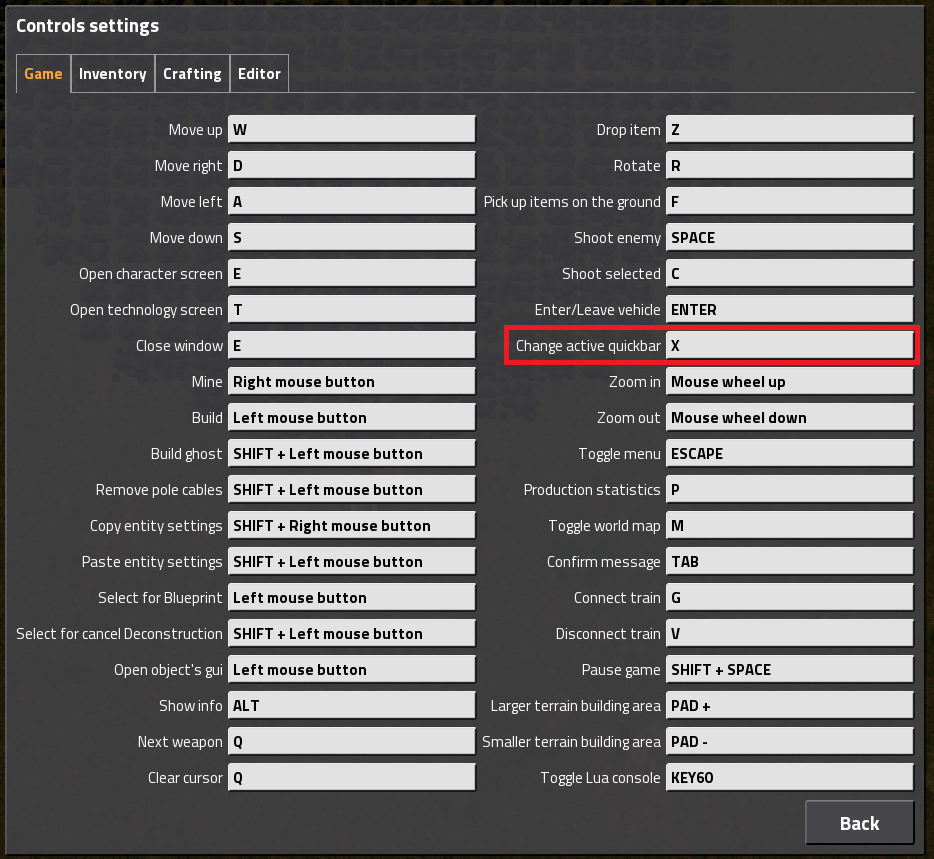This screenshot has height=859, width=934.
Task: Change the Toggle menu ESCAPE binding
Action: [789, 453]
